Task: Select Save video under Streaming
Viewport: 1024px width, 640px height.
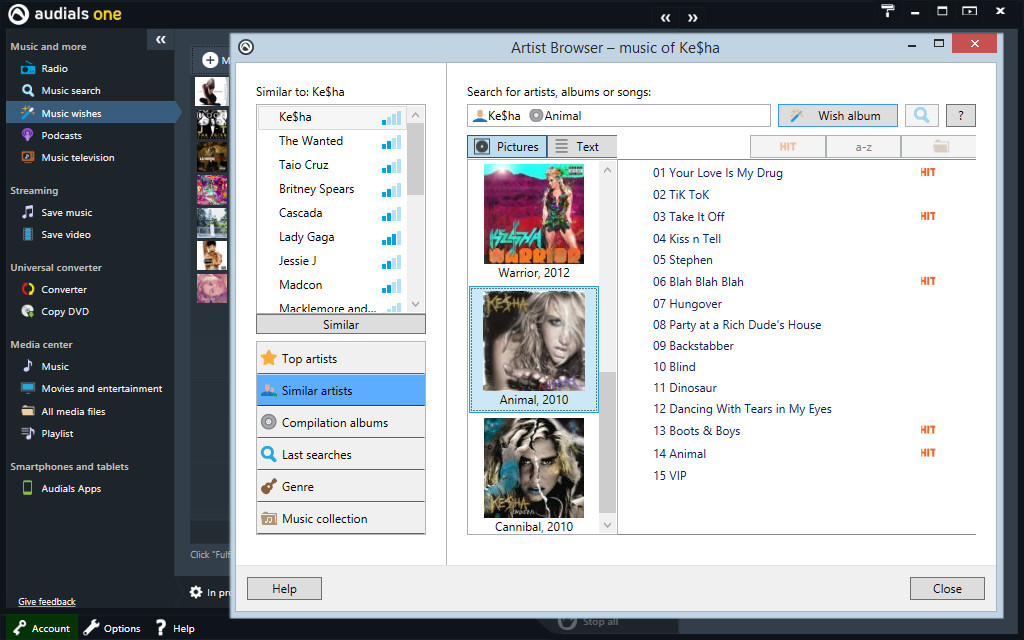Action: tap(69, 234)
